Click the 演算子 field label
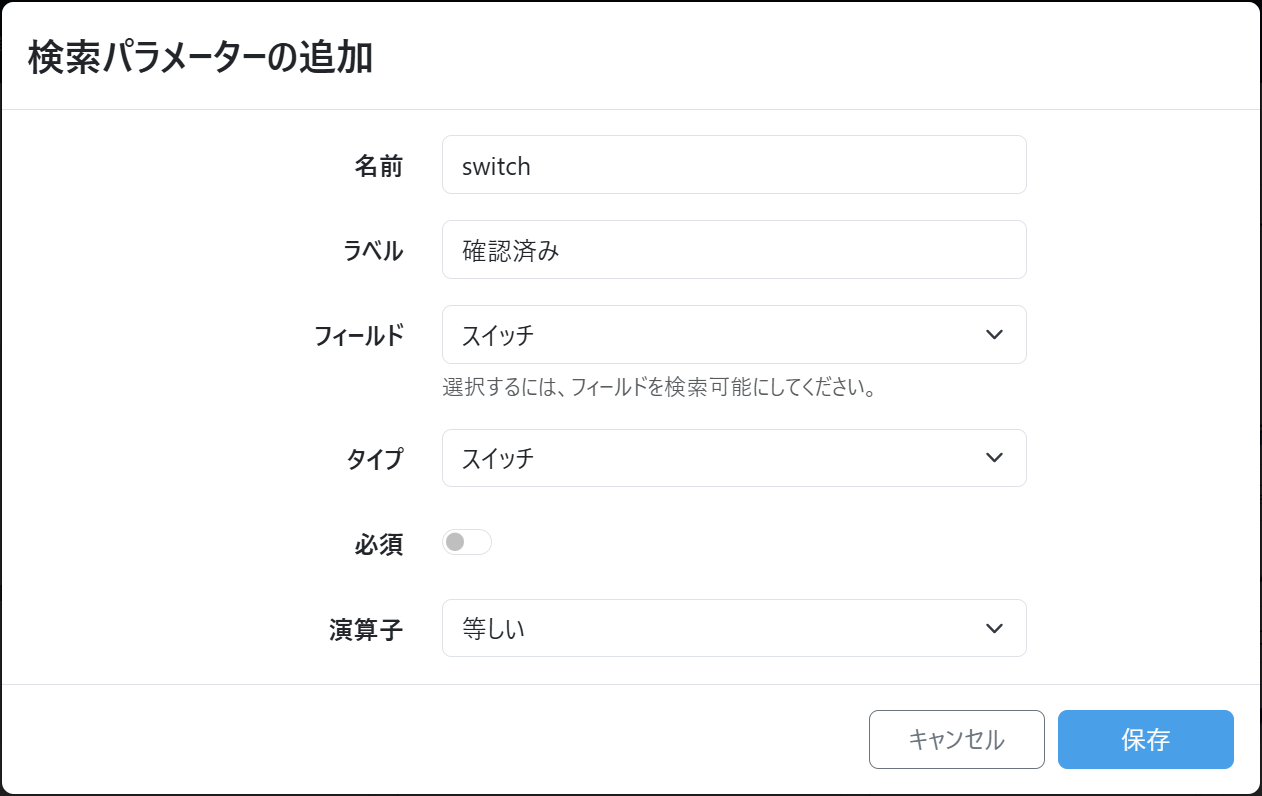1262x796 pixels. coord(366,630)
